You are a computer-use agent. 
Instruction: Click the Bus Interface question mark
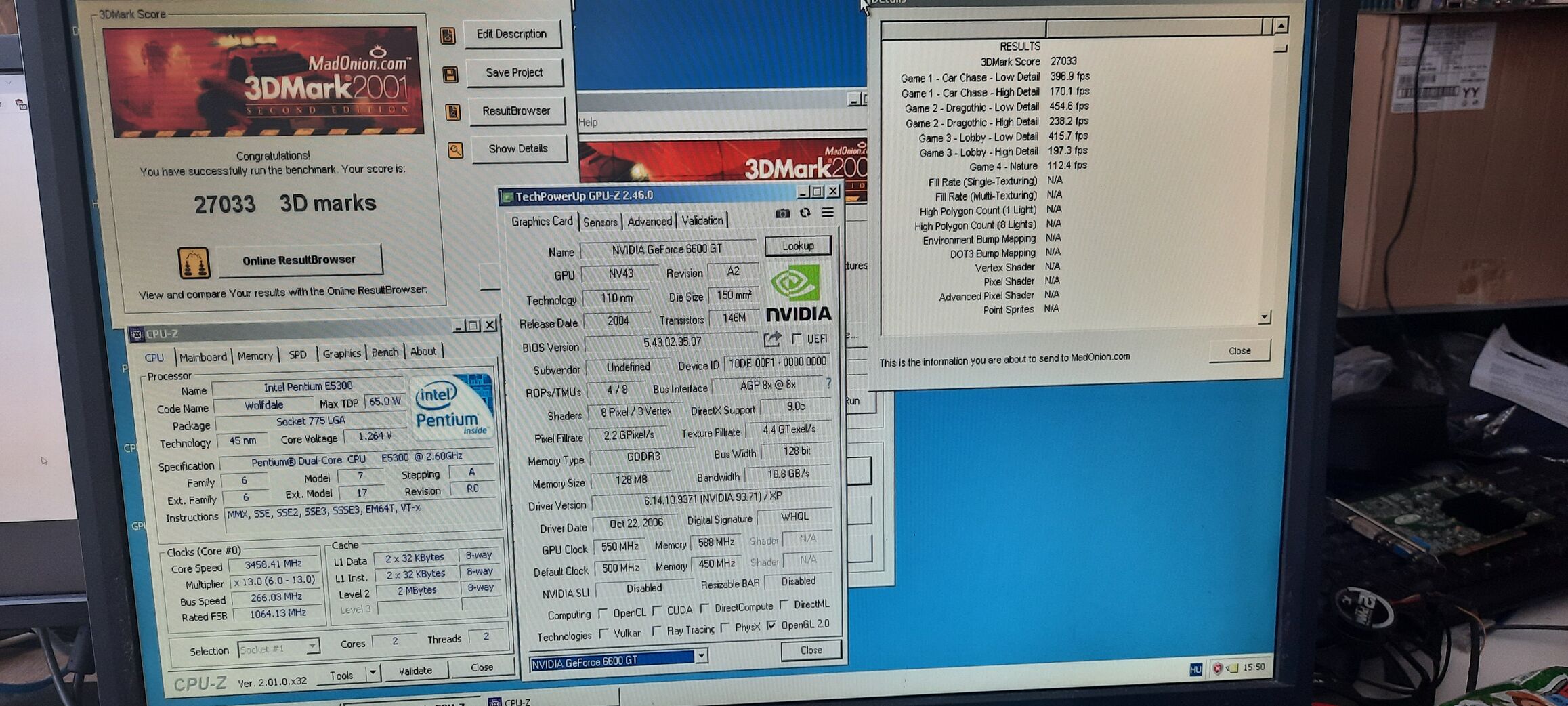(x=828, y=383)
